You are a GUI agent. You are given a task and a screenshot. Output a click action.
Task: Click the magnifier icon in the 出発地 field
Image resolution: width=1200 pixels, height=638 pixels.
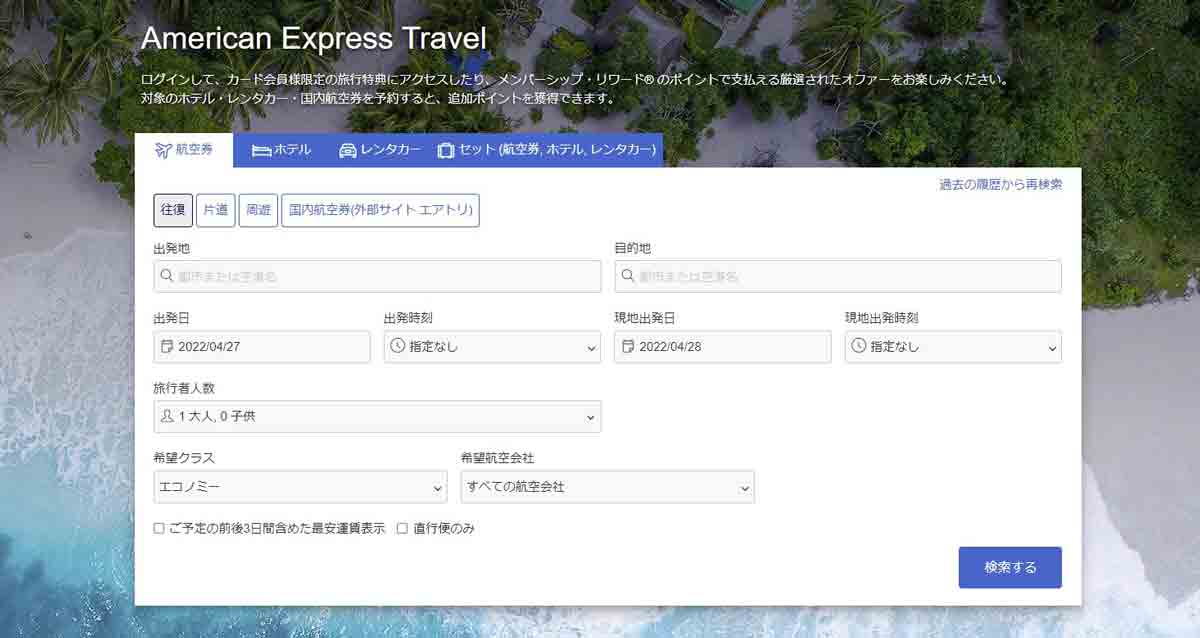[x=167, y=276]
